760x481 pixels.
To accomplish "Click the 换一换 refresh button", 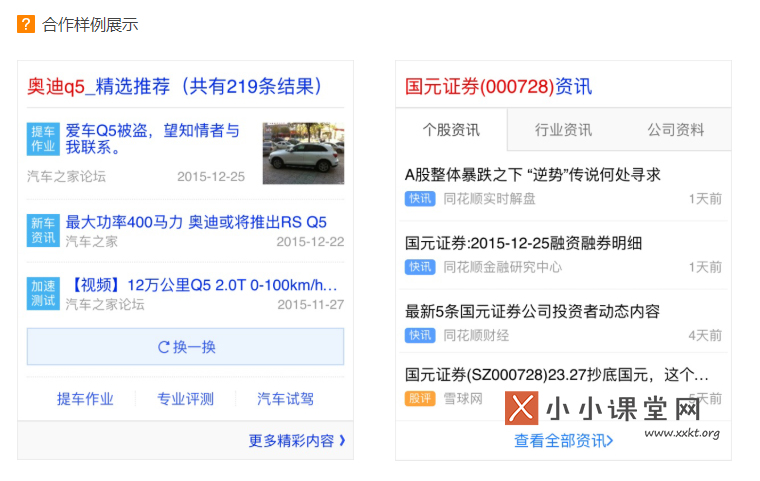I will [185, 347].
